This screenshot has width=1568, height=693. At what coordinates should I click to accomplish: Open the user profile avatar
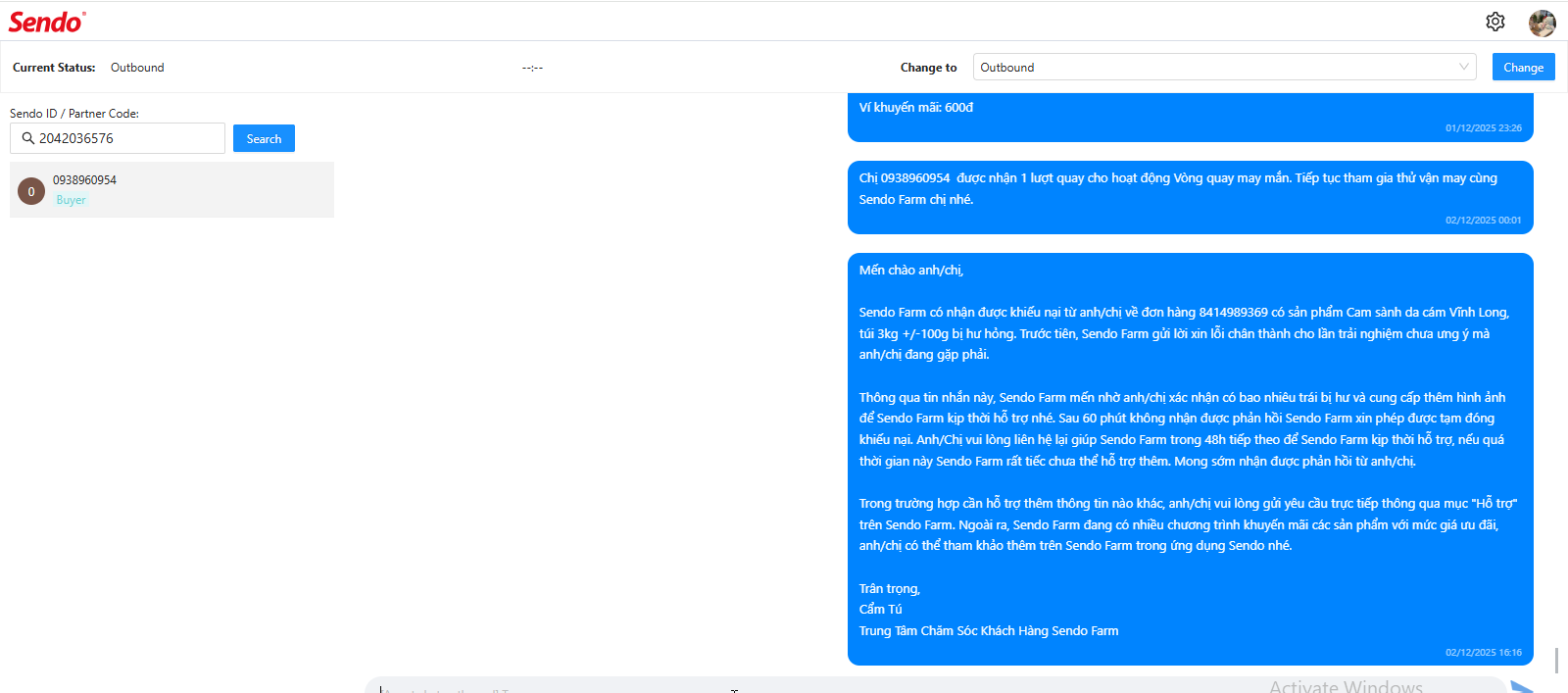(x=1543, y=23)
